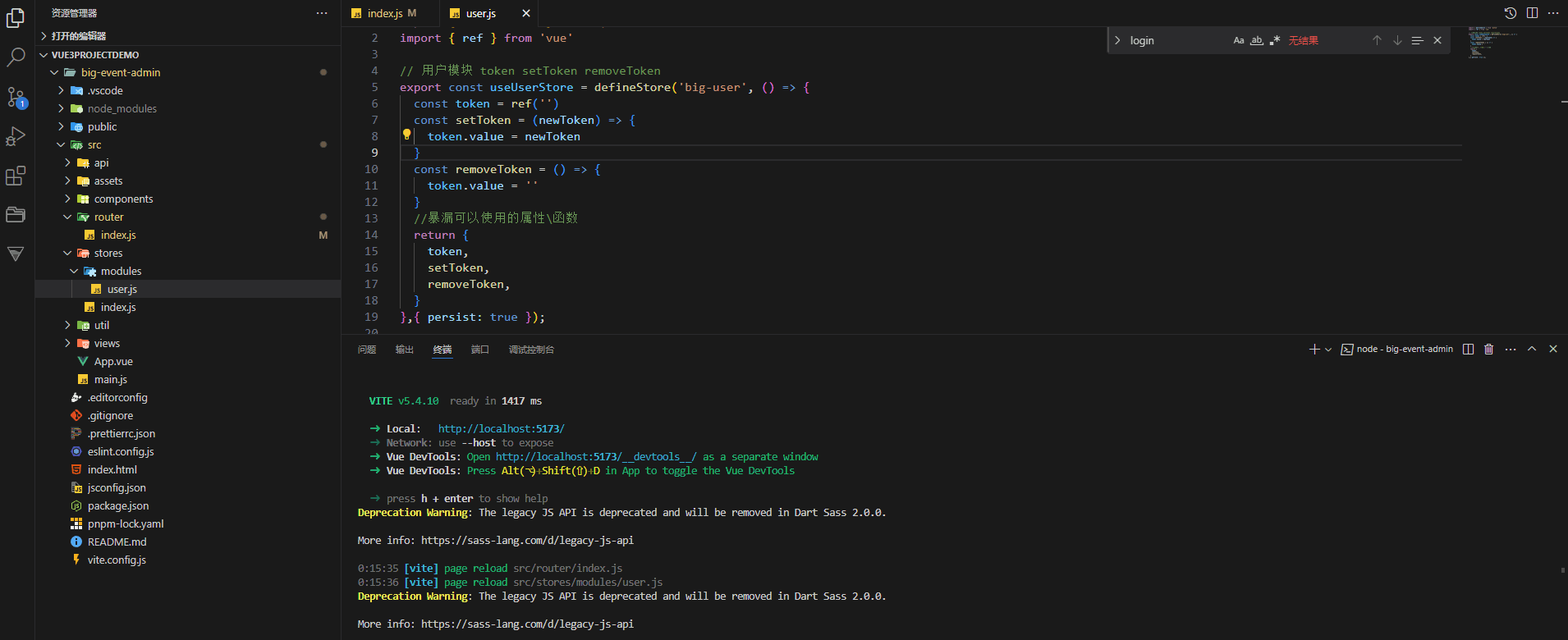Split the editor to the right
The width and height of the screenshot is (1568, 640).
[1532, 13]
